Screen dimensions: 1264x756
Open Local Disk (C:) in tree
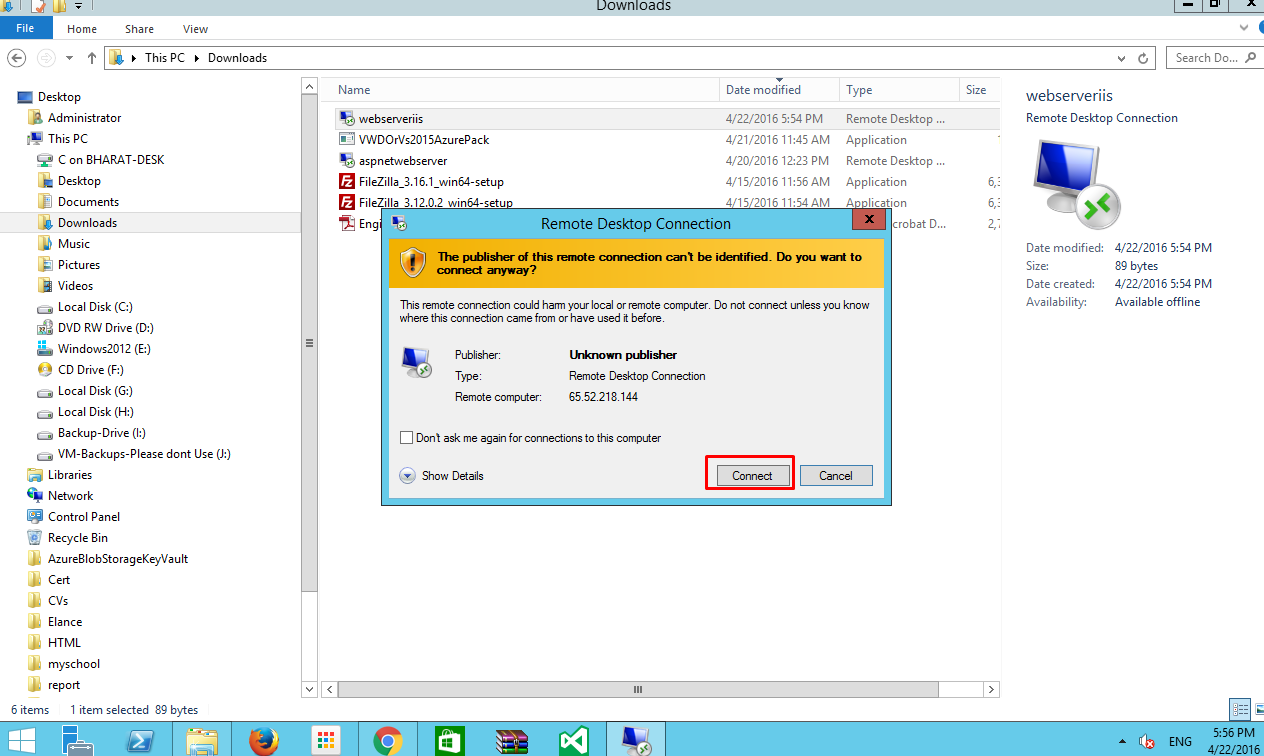[x=95, y=307]
